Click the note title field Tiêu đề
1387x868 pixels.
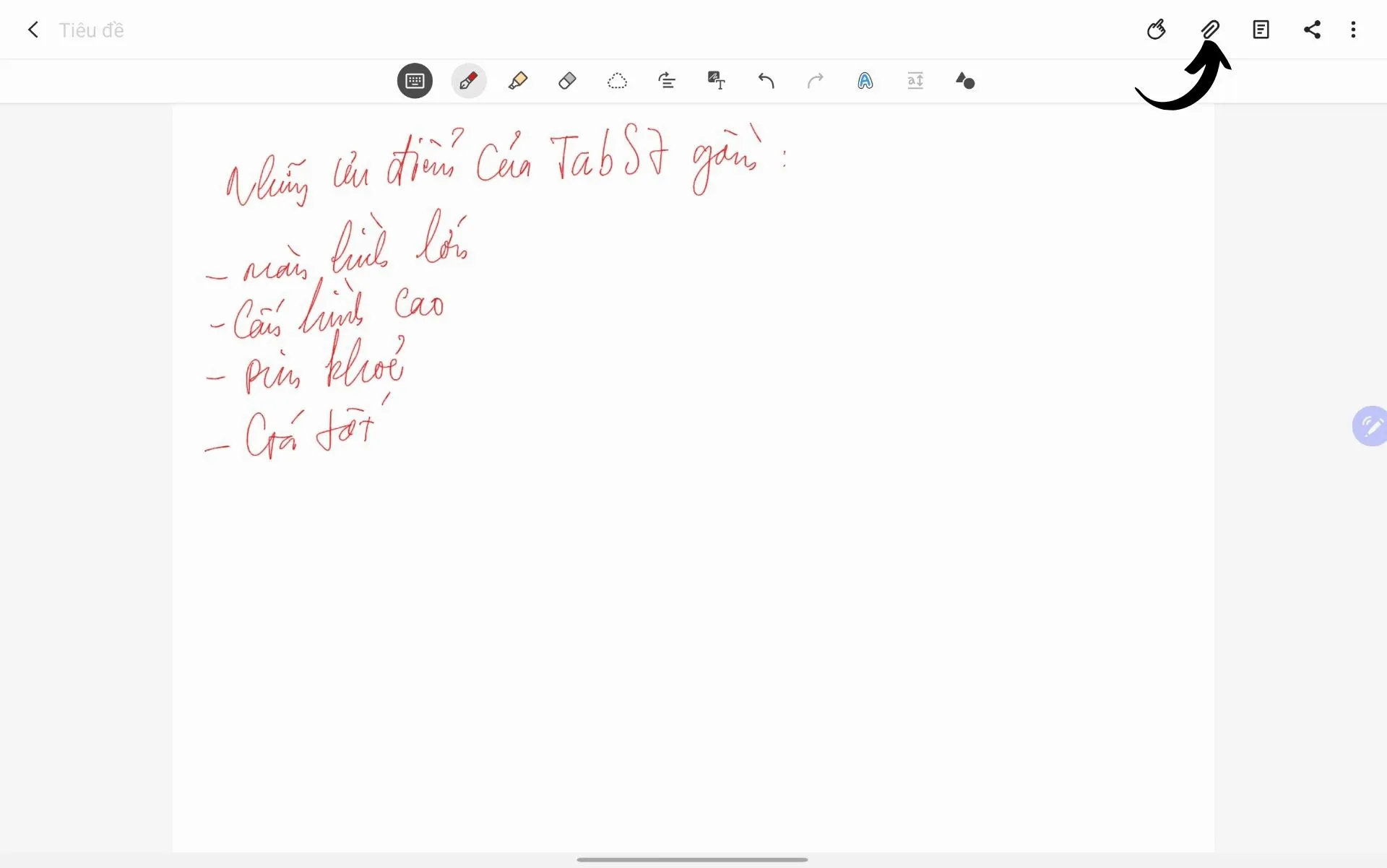[x=92, y=30]
